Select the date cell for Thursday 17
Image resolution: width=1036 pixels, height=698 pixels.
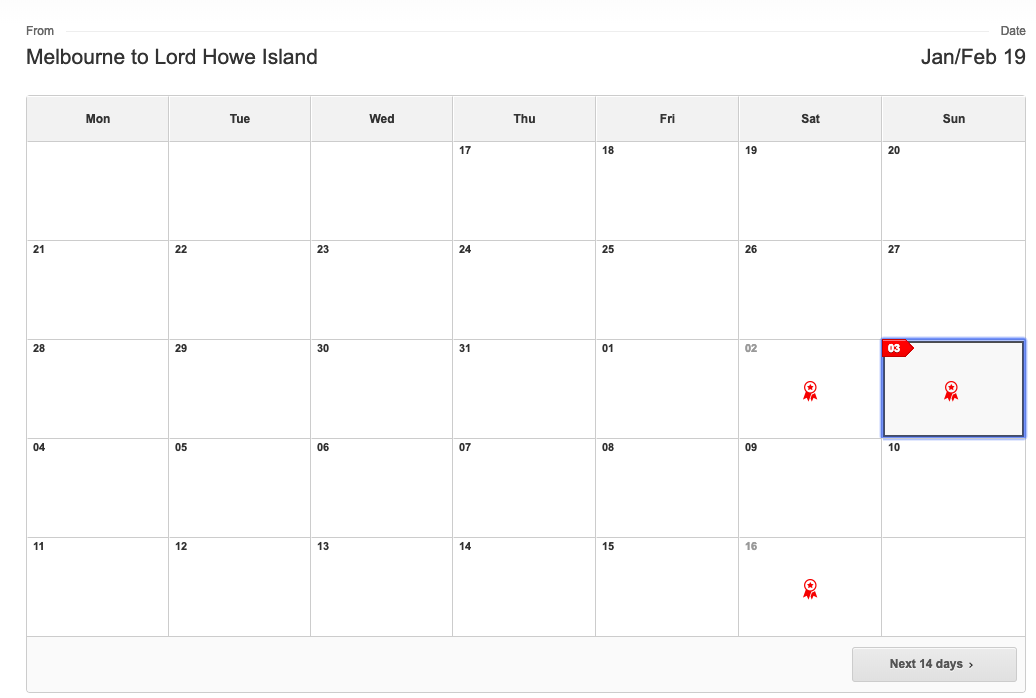[x=524, y=191]
